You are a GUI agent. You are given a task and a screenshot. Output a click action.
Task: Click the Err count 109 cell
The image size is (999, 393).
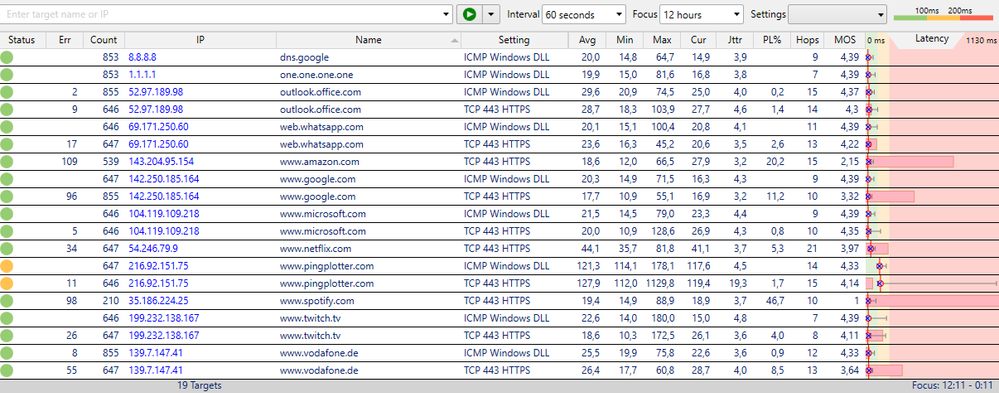coord(64,162)
